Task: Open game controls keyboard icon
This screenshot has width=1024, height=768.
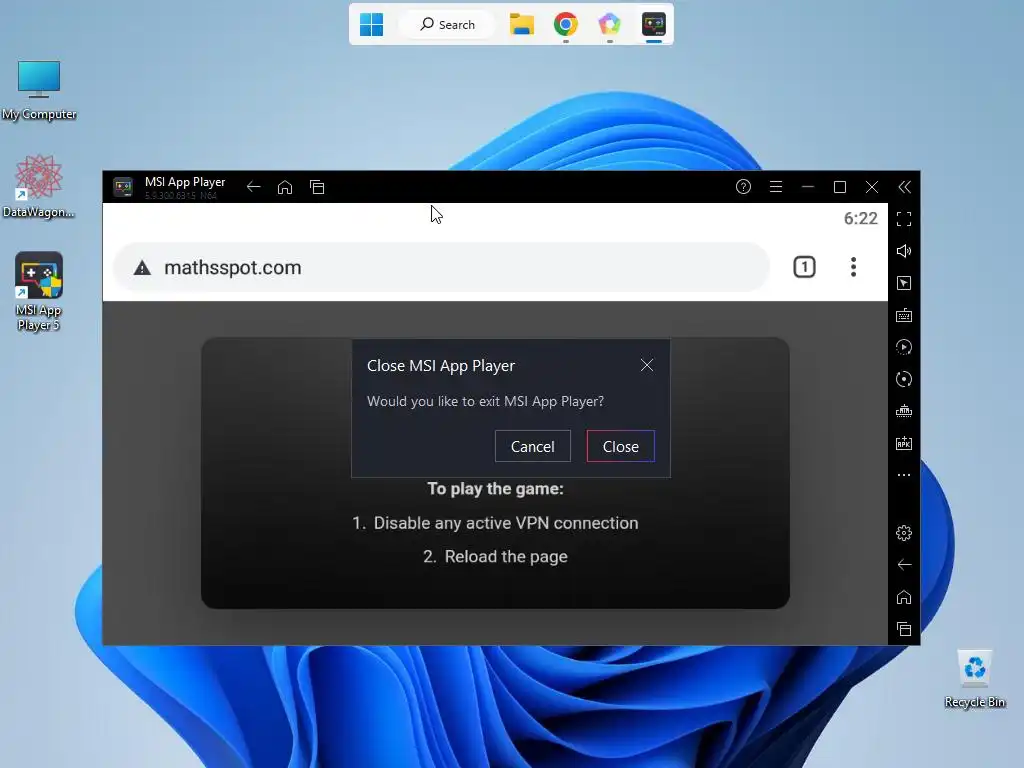Action: [904, 315]
